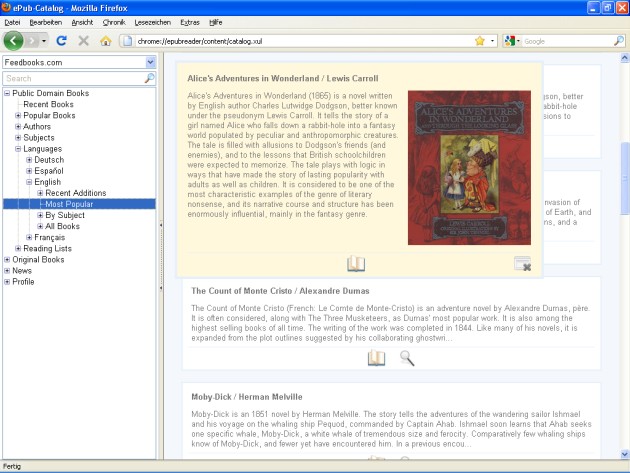The width and height of the screenshot is (630, 473).
Task: Open the address bar history dropdown
Action: [x=492, y=41]
